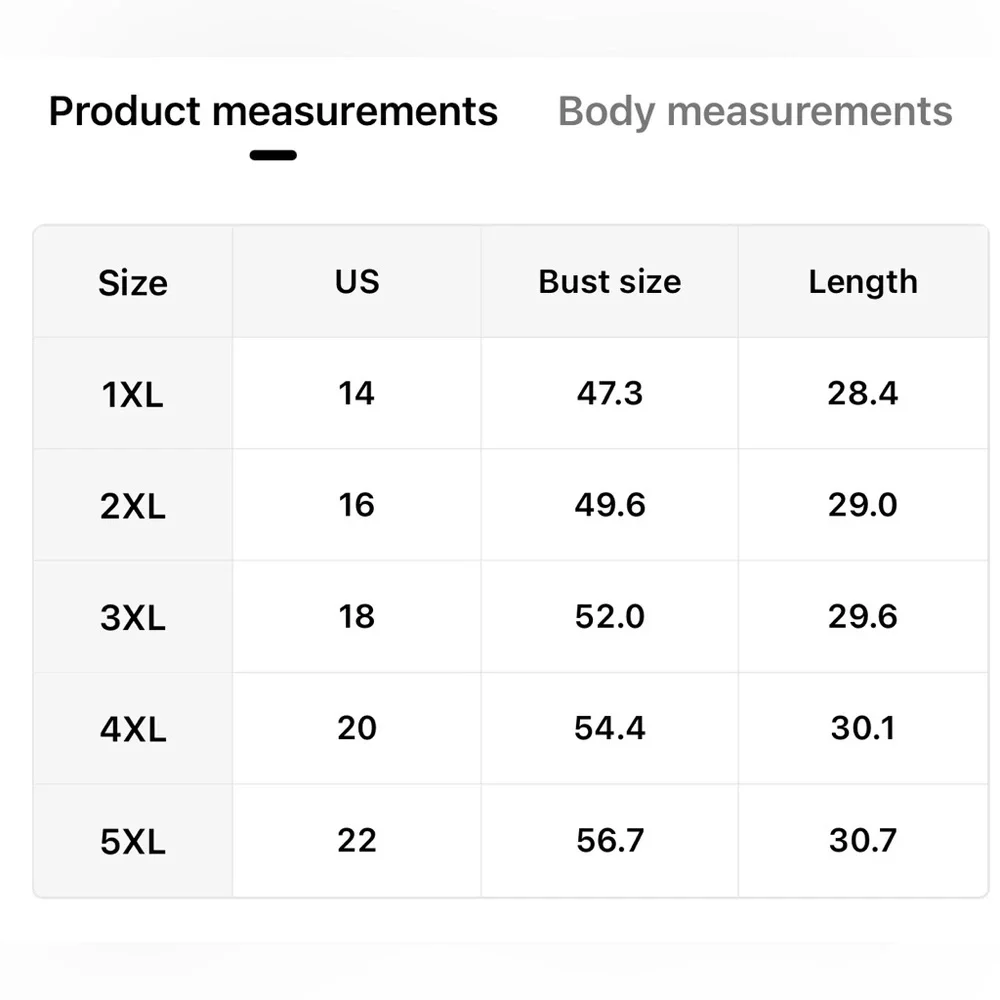Screen dimensions: 1000x1000
Task: Select the 1XL size row label
Action: pos(133,395)
